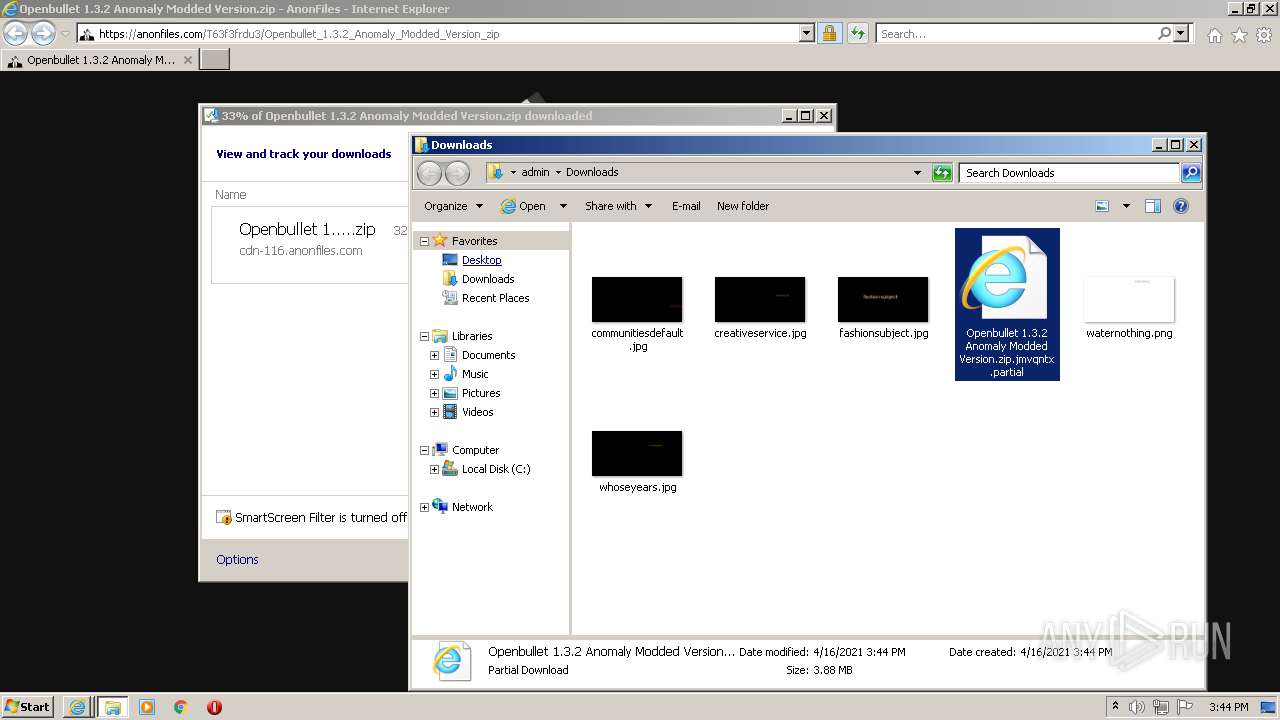Viewport: 1280px width, 720px height.
Task: Click the Start button
Action: [28, 707]
